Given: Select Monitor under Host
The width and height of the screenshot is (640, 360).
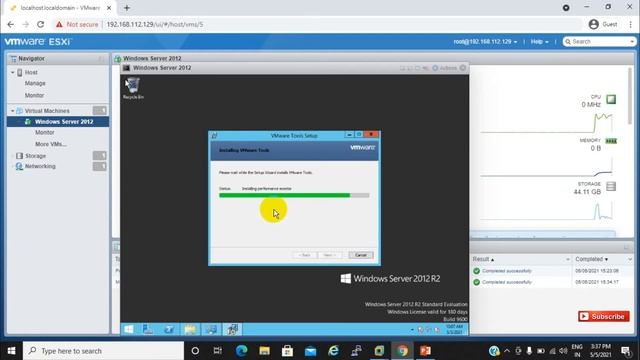Looking at the screenshot, I should click(34, 95).
